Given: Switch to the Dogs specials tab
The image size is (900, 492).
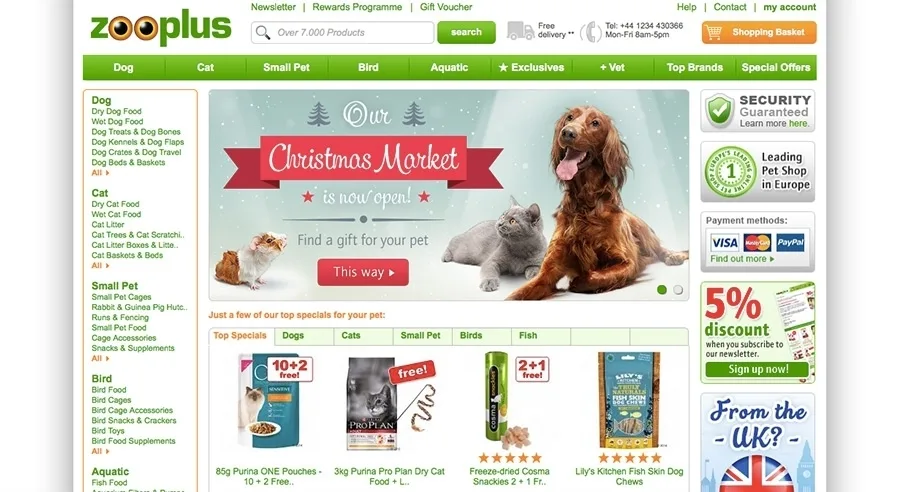Looking at the screenshot, I should (304, 336).
